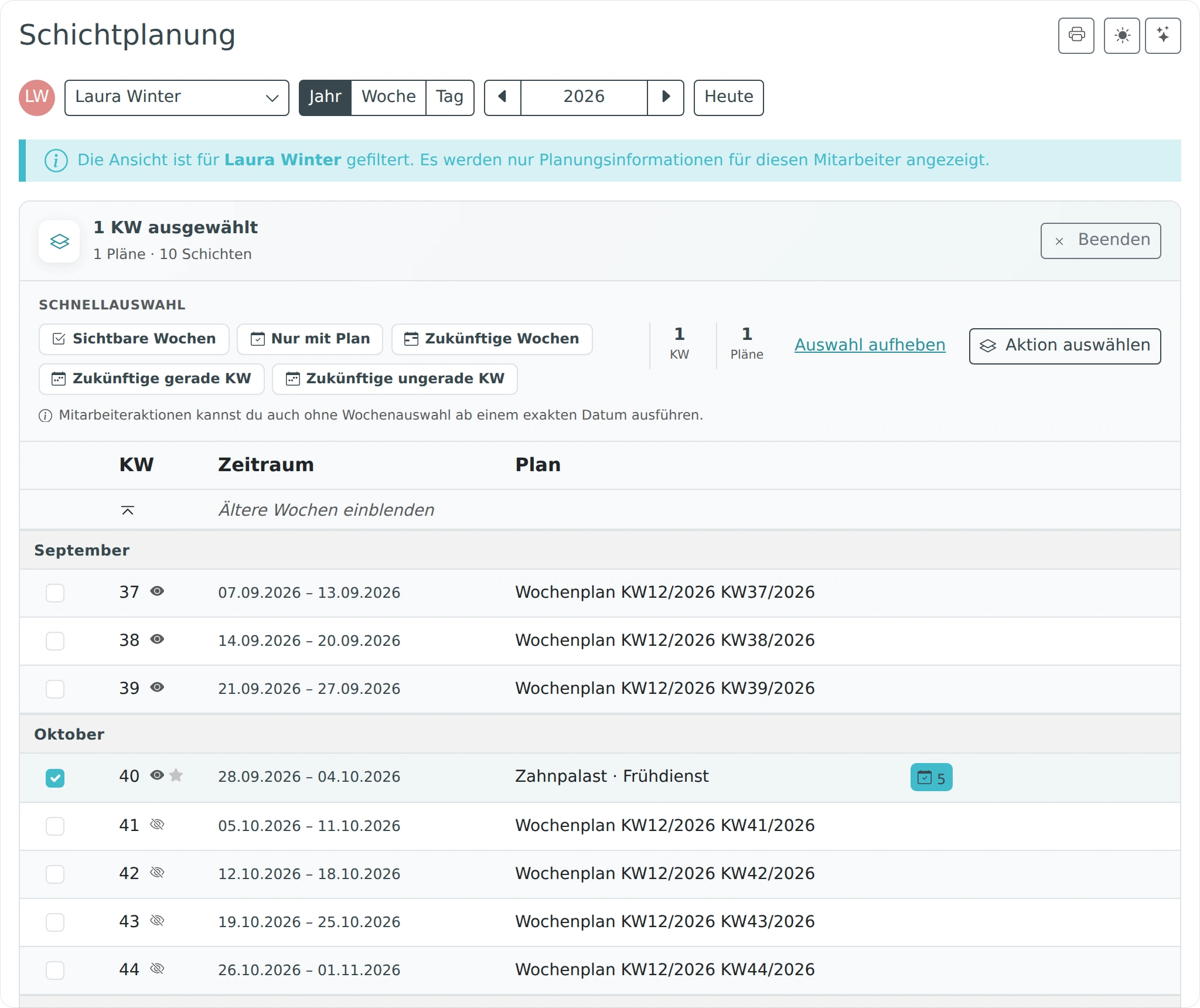This screenshot has width=1200, height=1008.
Task: Click the shift count badge showing 5
Action: tap(931, 777)
